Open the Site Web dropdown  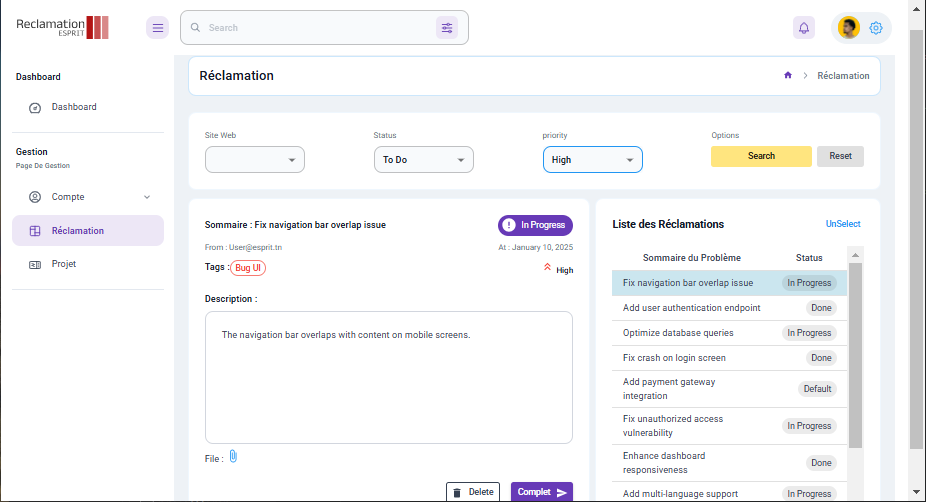[x=255, y=159]
